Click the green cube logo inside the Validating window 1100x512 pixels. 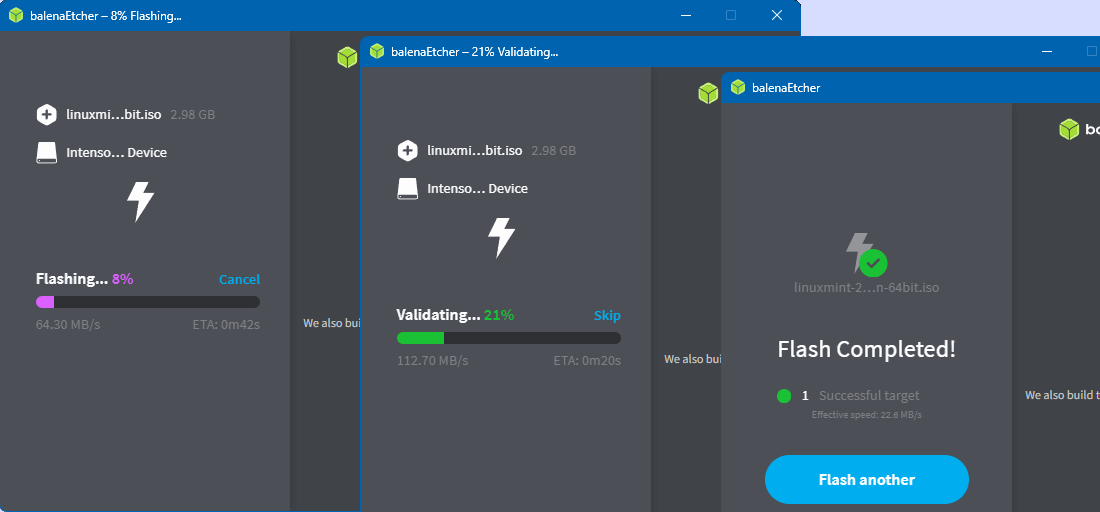[x=708, y=93]
